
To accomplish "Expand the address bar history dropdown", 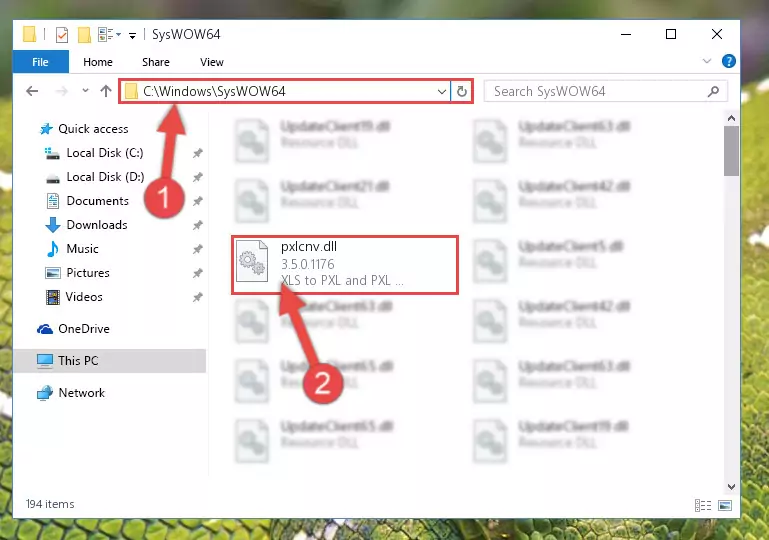I will (x=441, y=91).
